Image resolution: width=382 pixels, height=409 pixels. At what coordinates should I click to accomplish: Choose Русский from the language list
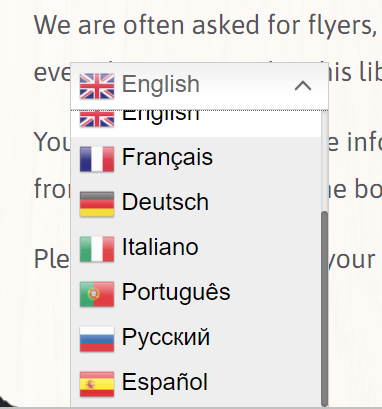coord(196,339)
